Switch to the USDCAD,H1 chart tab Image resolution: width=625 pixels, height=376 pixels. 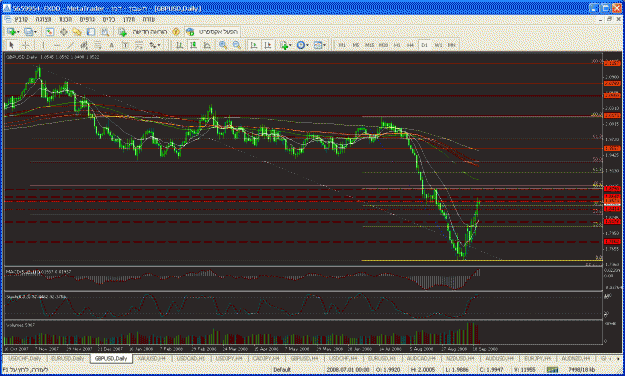[191, 359]
